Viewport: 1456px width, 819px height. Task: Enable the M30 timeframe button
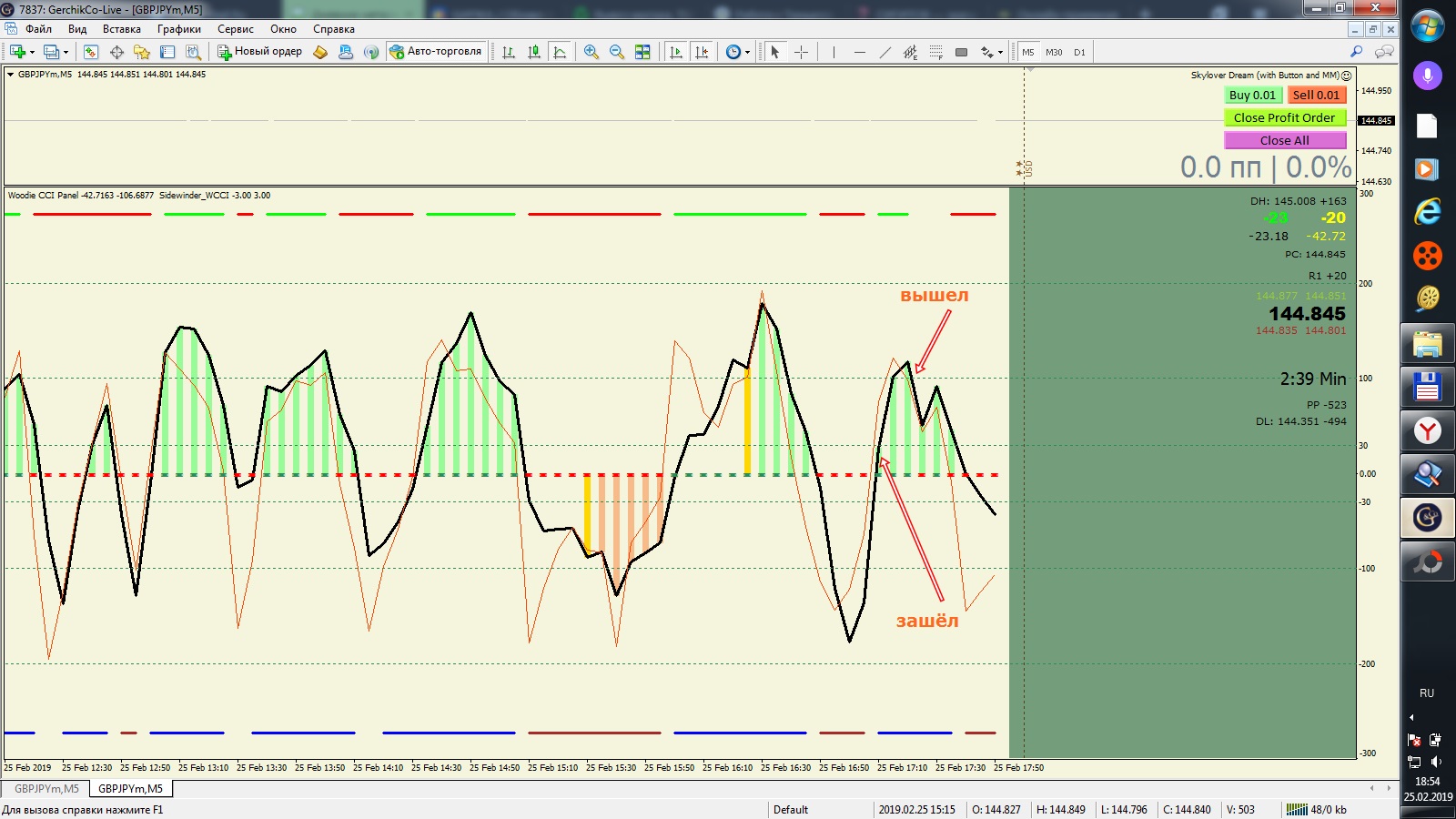click(1054, 52)
